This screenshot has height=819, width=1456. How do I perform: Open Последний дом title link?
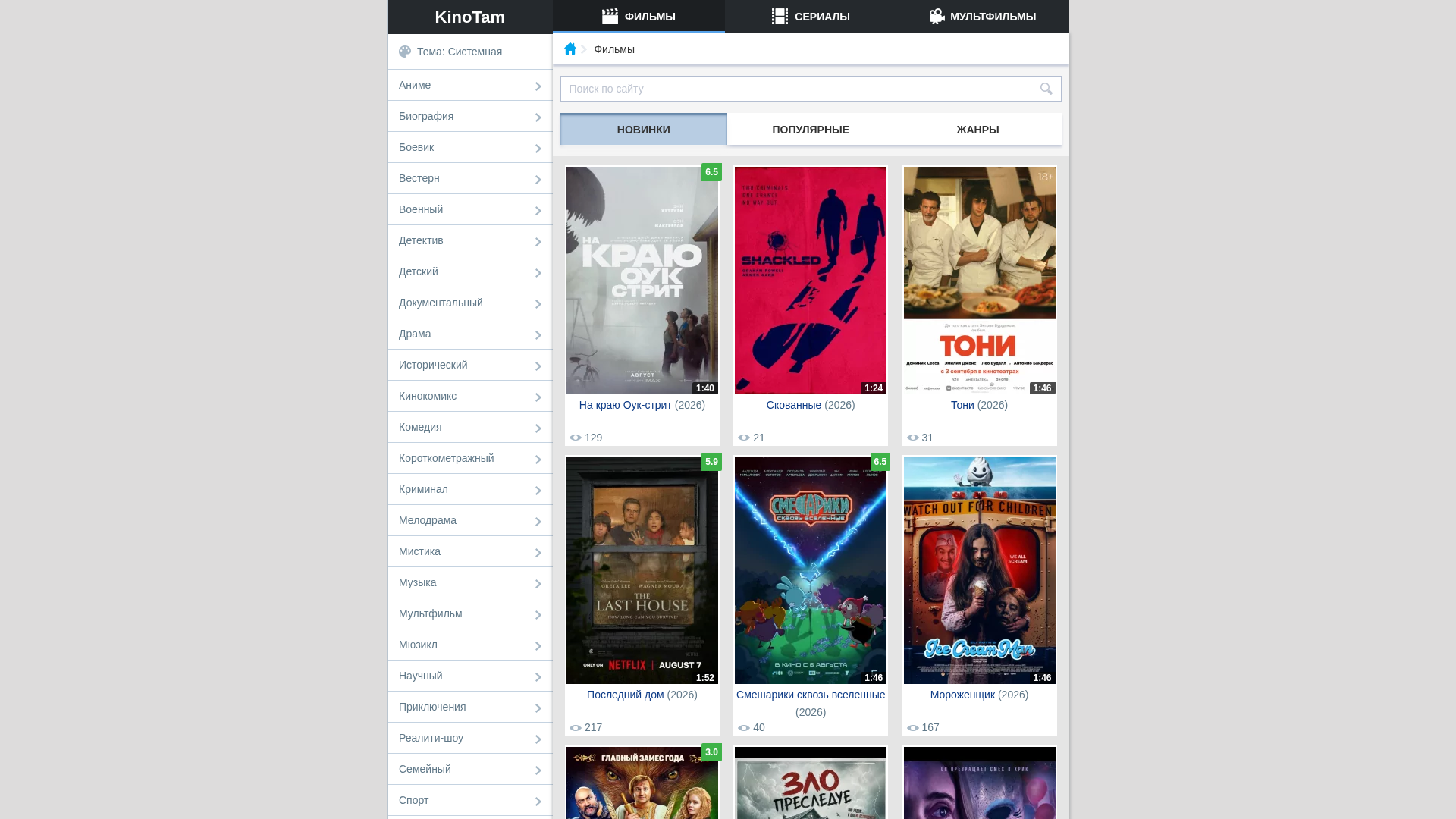[626, 695]
